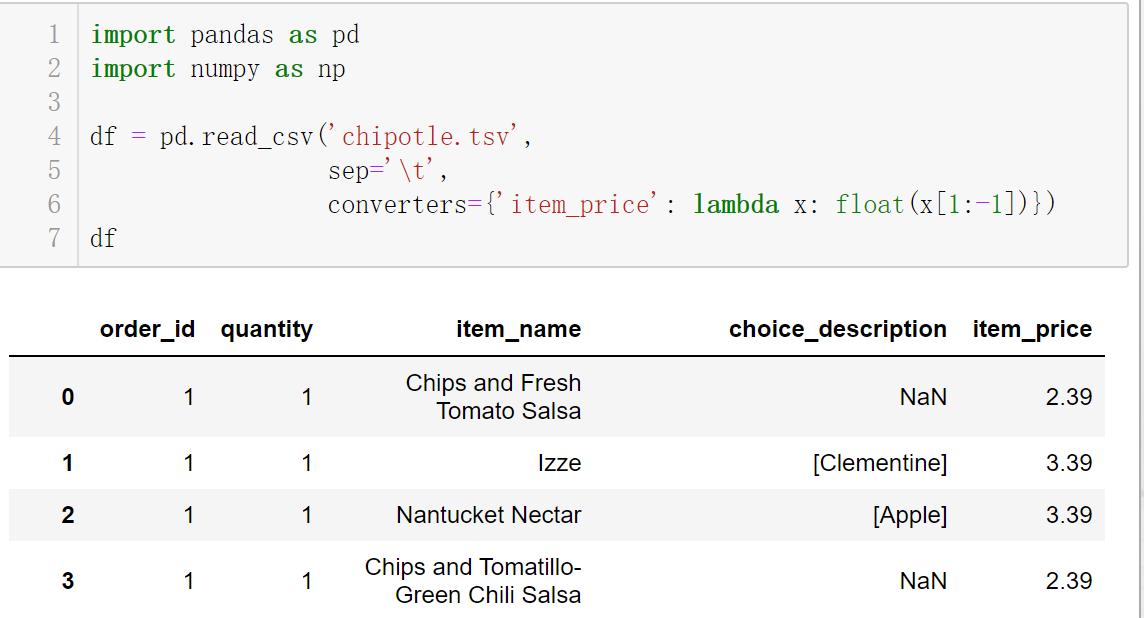Click the order_id column header
This screenshot has height=618, width=1144.
pos(147,329)
